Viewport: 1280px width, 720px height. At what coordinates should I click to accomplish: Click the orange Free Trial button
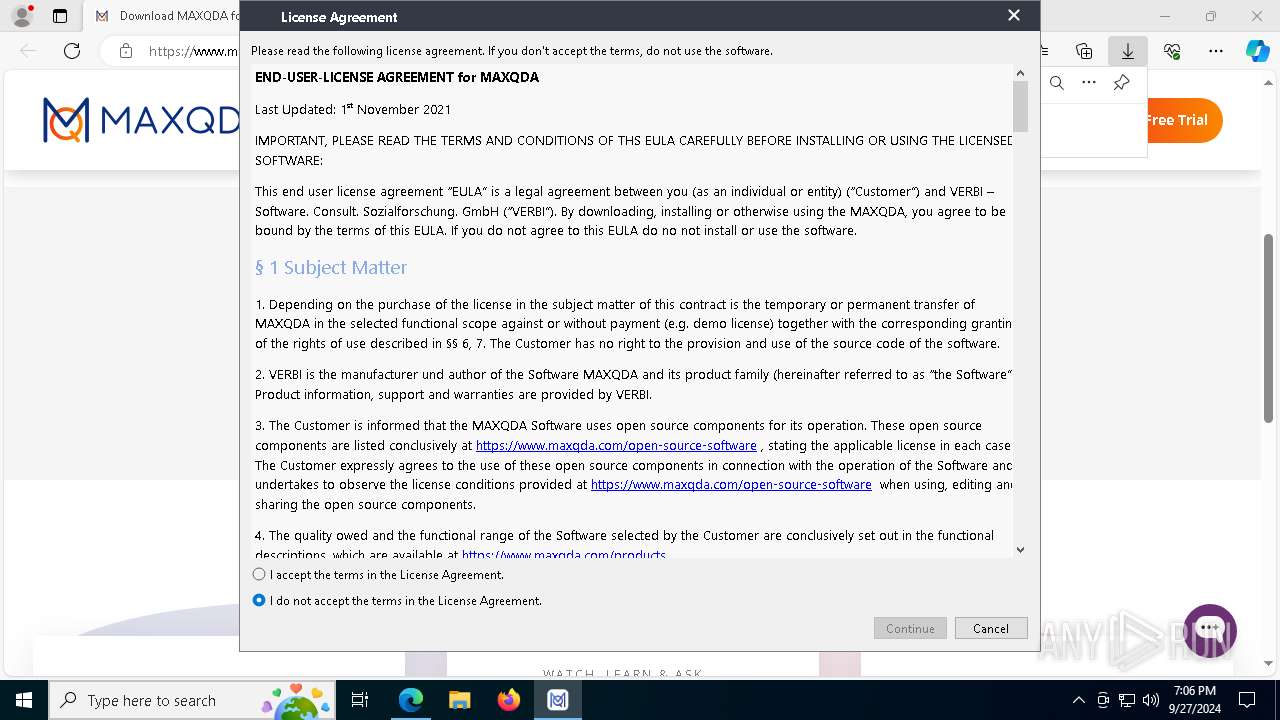click(x=1182, y=120)
